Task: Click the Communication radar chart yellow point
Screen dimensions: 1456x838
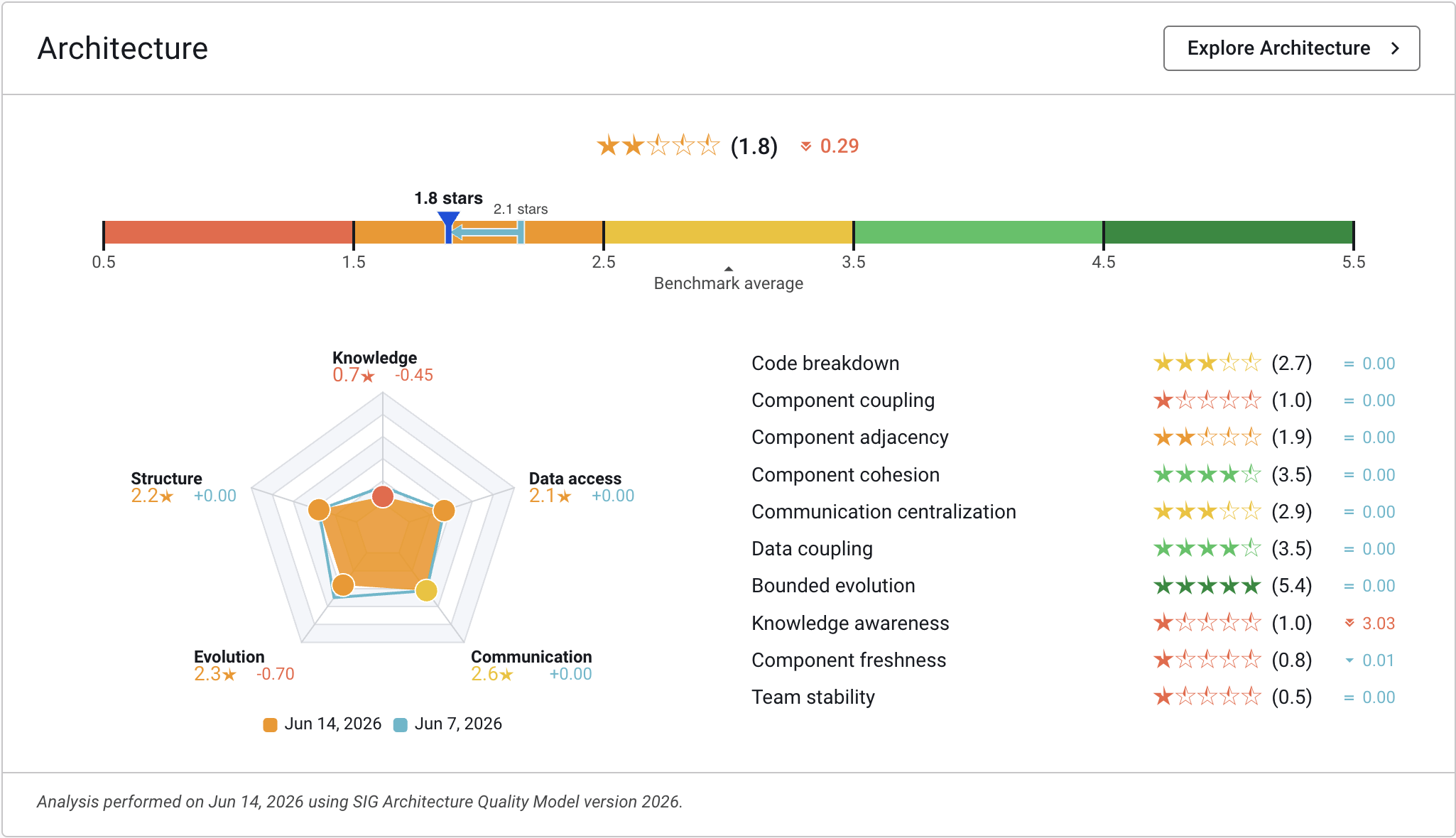Action: tap(426, 590)
